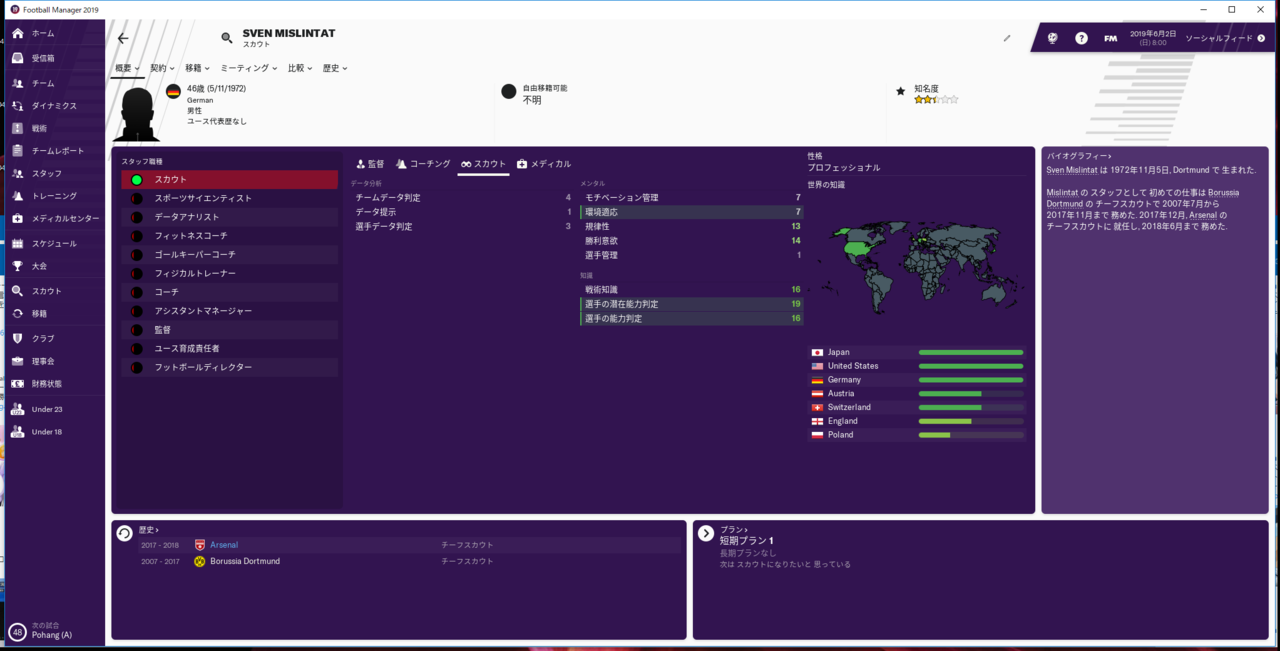Screen dimensions: 1280x651
Task: Open the Inbox (受信箱) sidebar icon
Action: [x=17, y=58]
